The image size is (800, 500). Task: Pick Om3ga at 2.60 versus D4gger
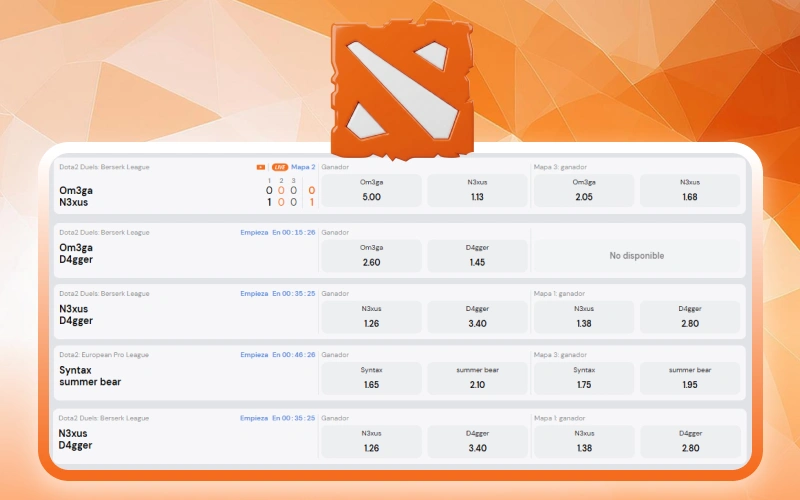[371, 256]
